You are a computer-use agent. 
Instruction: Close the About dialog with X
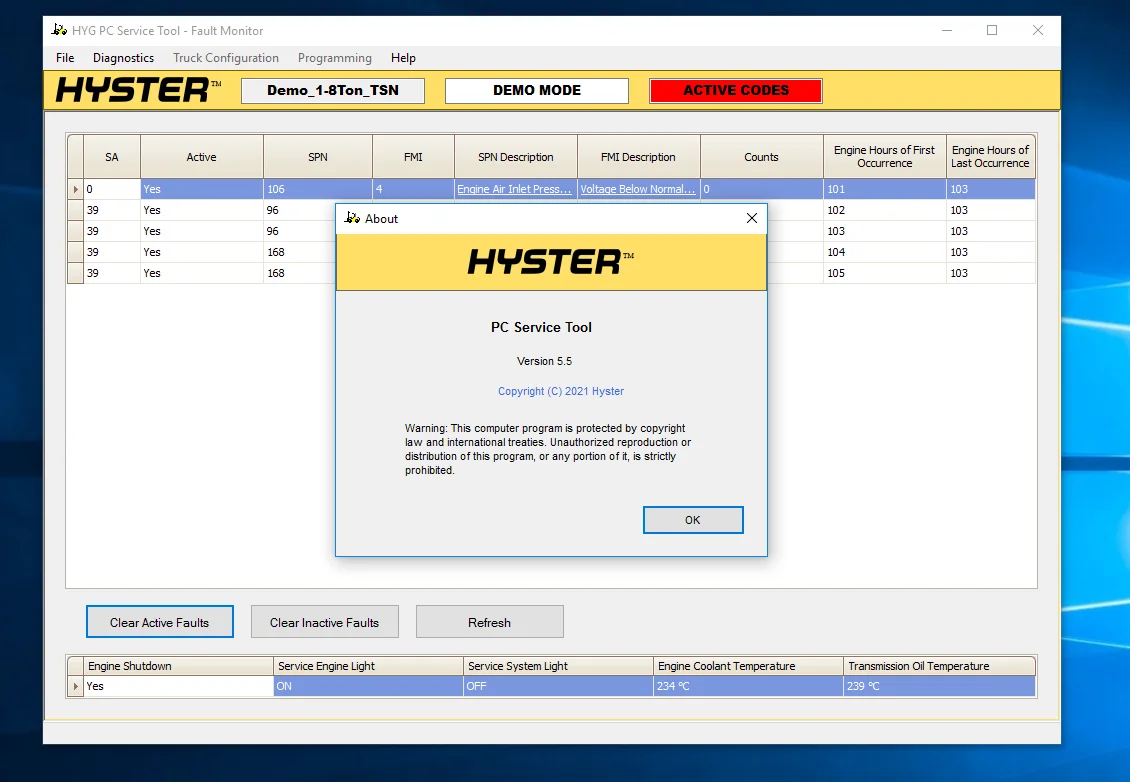(752, 218)
